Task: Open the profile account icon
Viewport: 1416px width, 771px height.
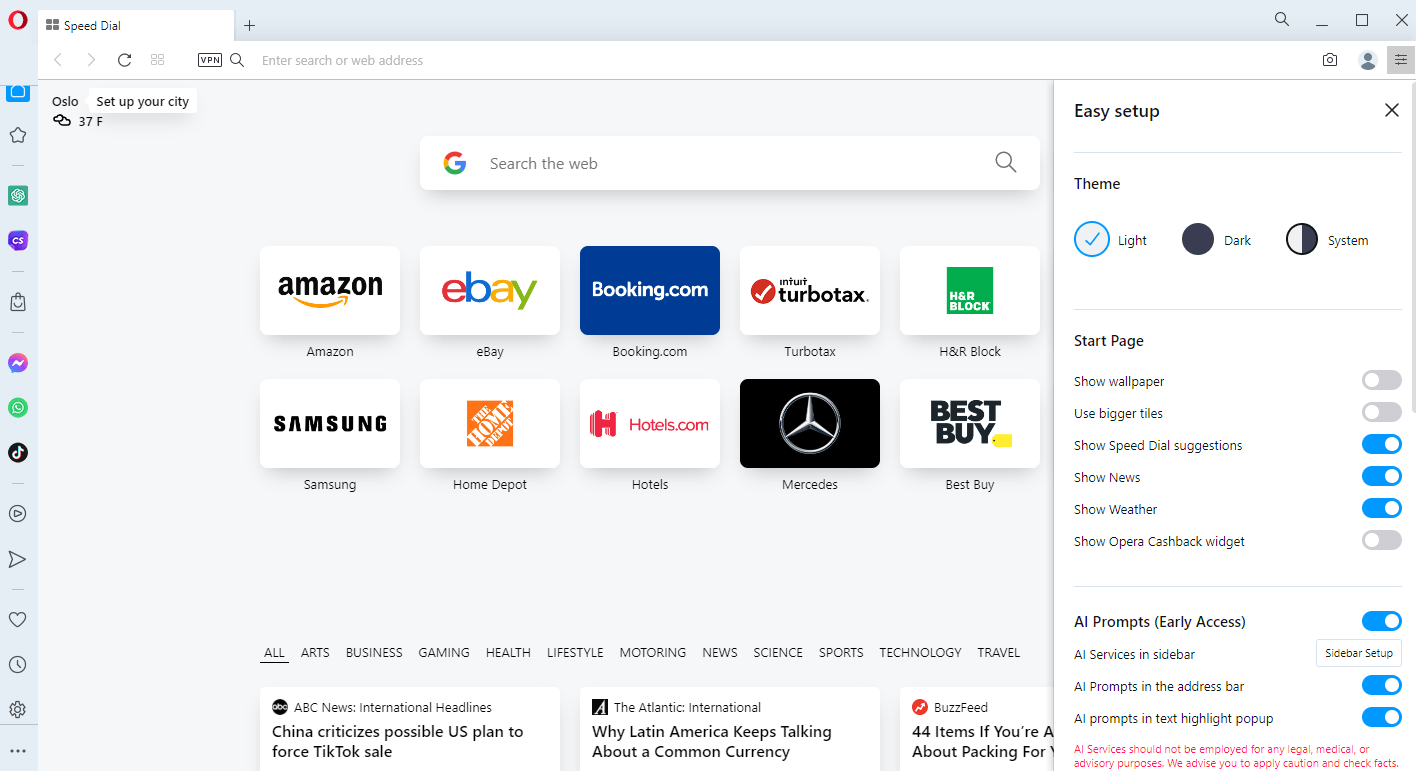Action: (1368, 60)
